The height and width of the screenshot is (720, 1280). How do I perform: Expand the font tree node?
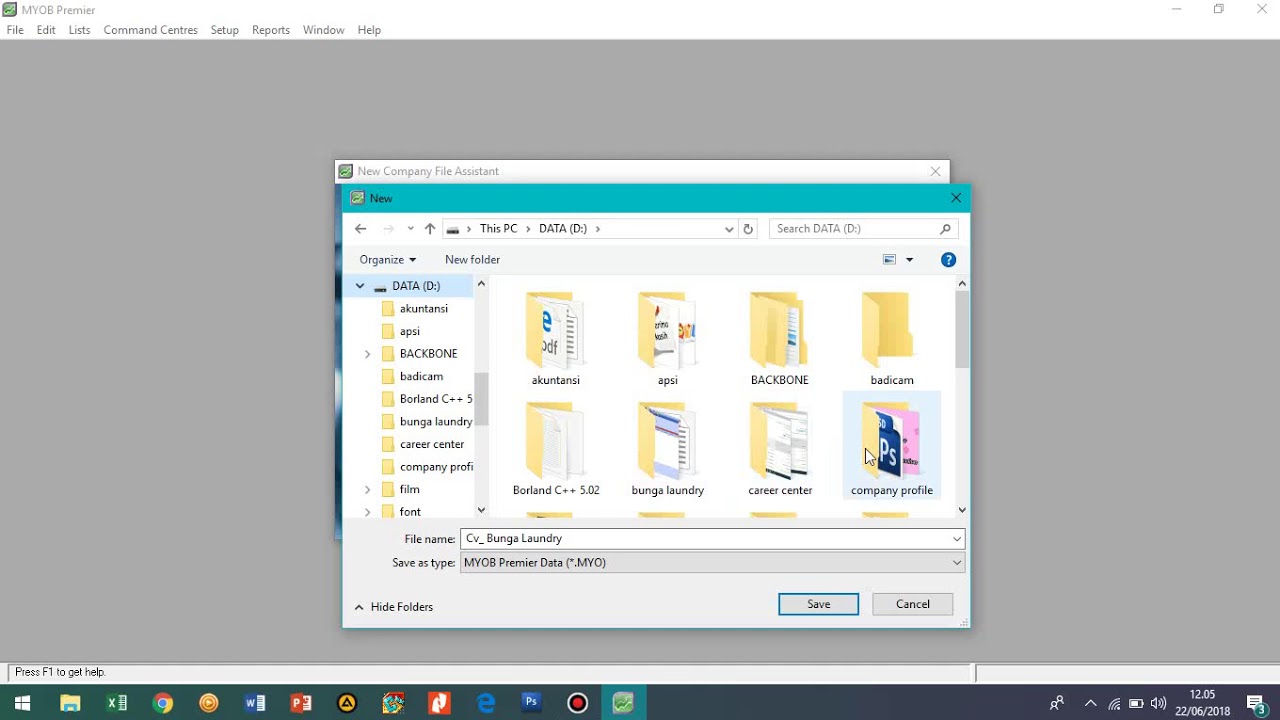pos(367,512)
